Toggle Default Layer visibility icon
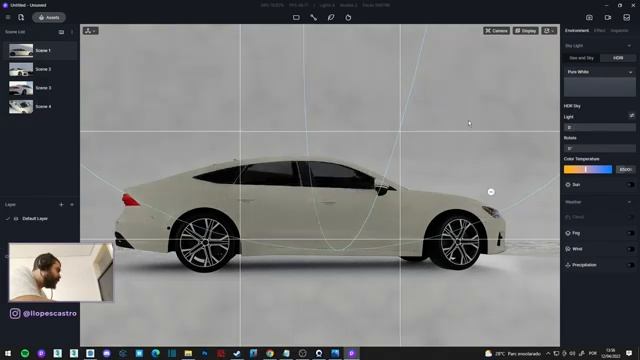The width and height of the screenshot is (640, 360). 16,219
